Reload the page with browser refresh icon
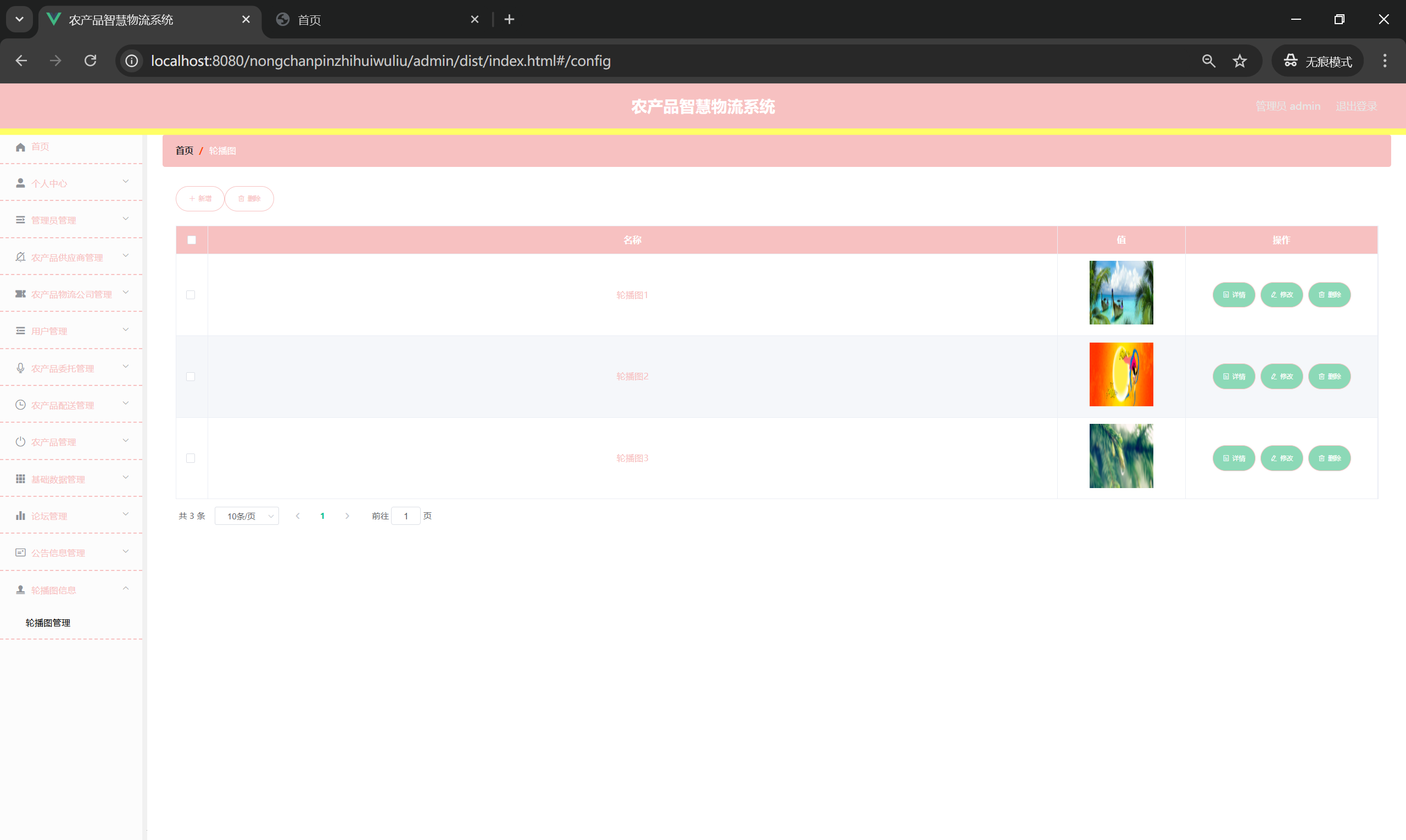The image size is (1406, 840). tap(91, 61)
